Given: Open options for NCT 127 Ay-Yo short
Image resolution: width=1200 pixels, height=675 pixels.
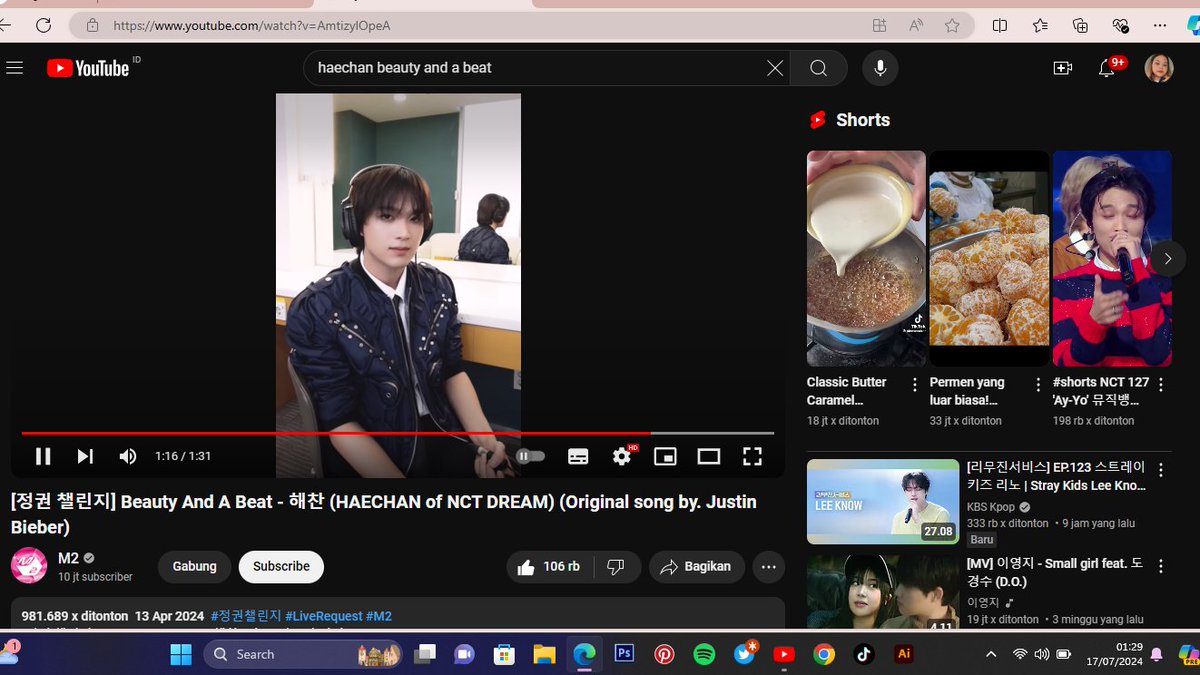Looking at the screenshot, I should 1161,385.
